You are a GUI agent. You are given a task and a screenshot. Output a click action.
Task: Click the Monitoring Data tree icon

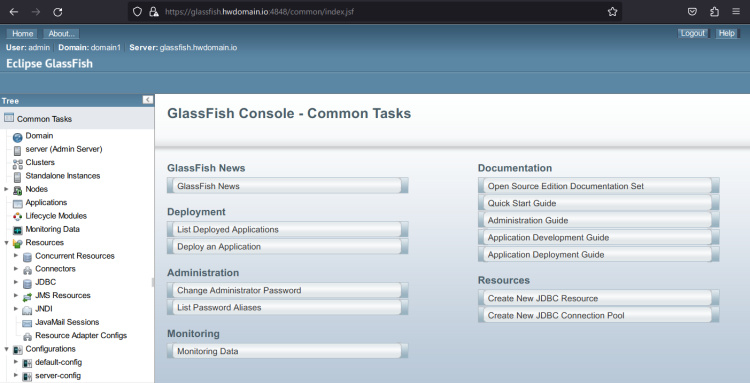pos(18,230)
